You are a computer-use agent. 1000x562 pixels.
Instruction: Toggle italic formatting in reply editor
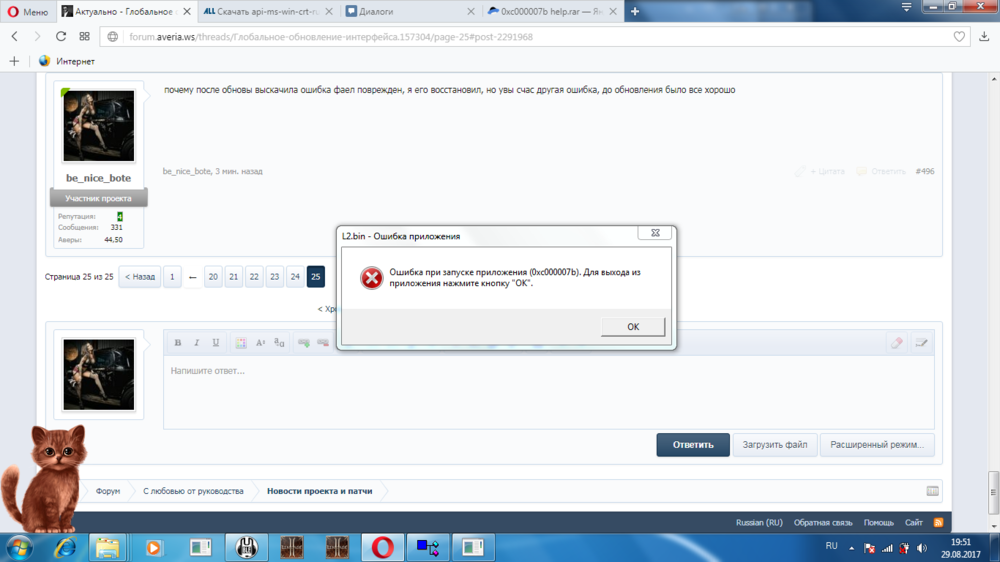tap(197, 343)
